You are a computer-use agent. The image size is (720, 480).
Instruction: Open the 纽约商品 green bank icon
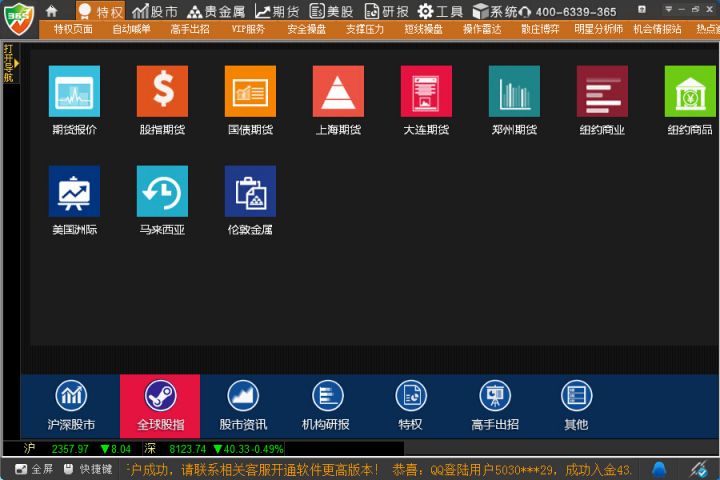690,92
